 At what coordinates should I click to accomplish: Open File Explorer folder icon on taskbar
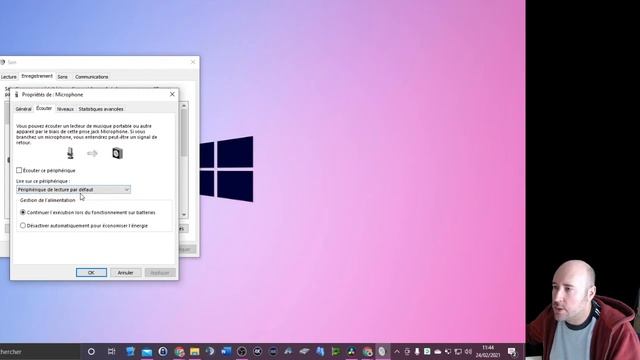coord(195,351)
